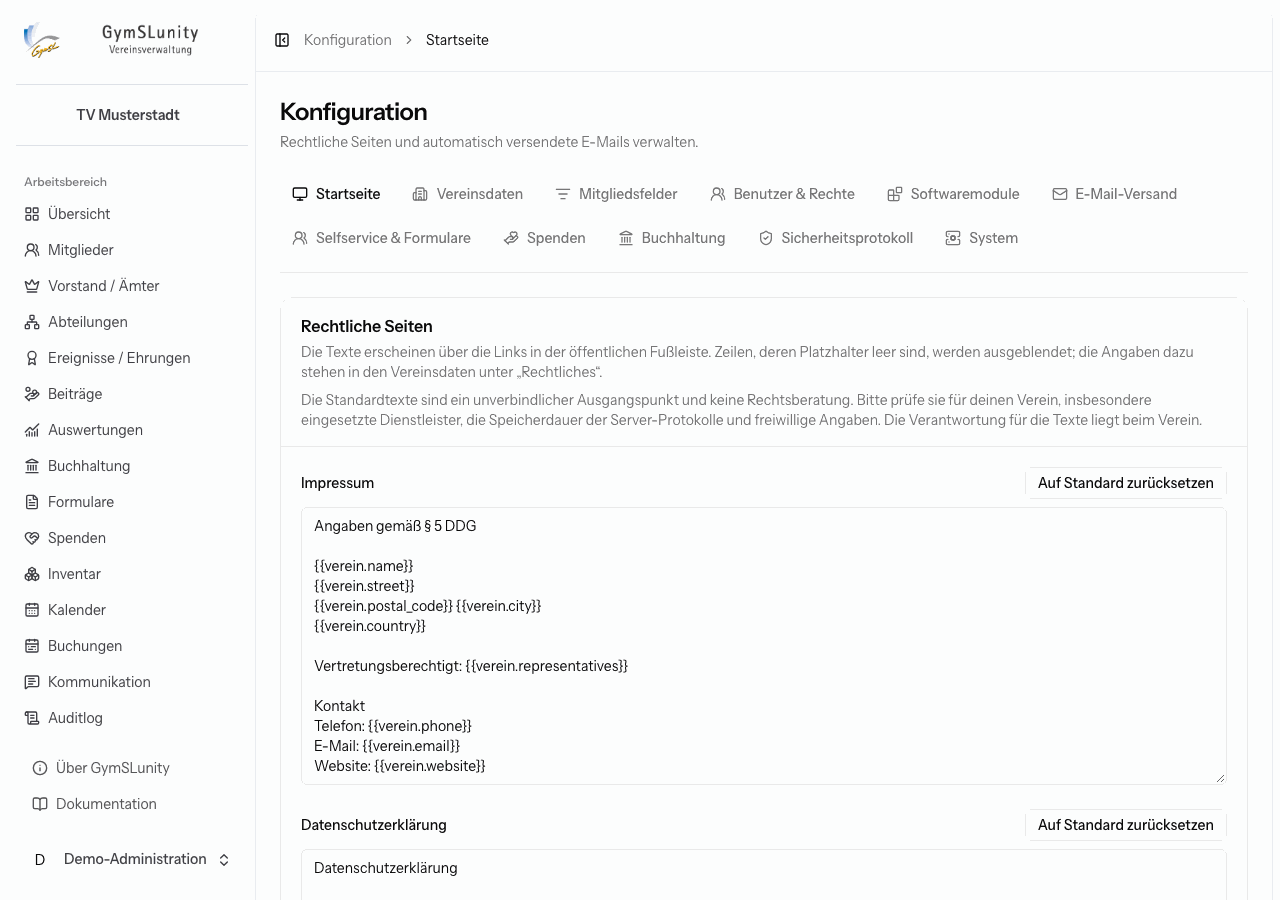Open Kalender in sidebar

click(132, 610)
